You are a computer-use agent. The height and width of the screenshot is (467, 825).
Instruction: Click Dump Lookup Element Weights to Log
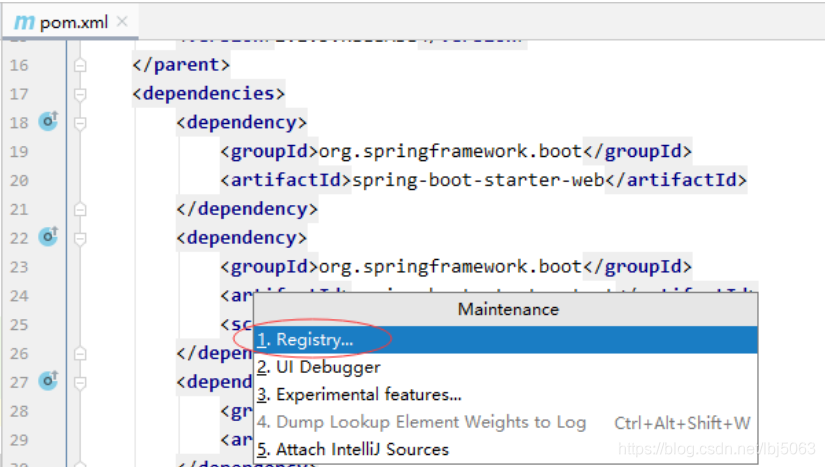[x=506, y=422]
